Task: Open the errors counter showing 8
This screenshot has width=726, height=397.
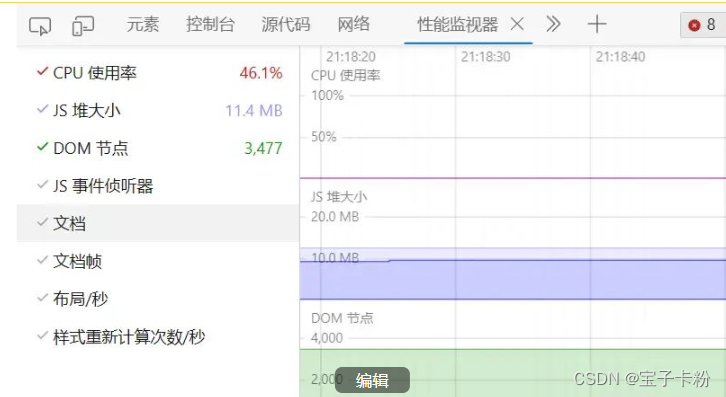Action: pos(702,25)
